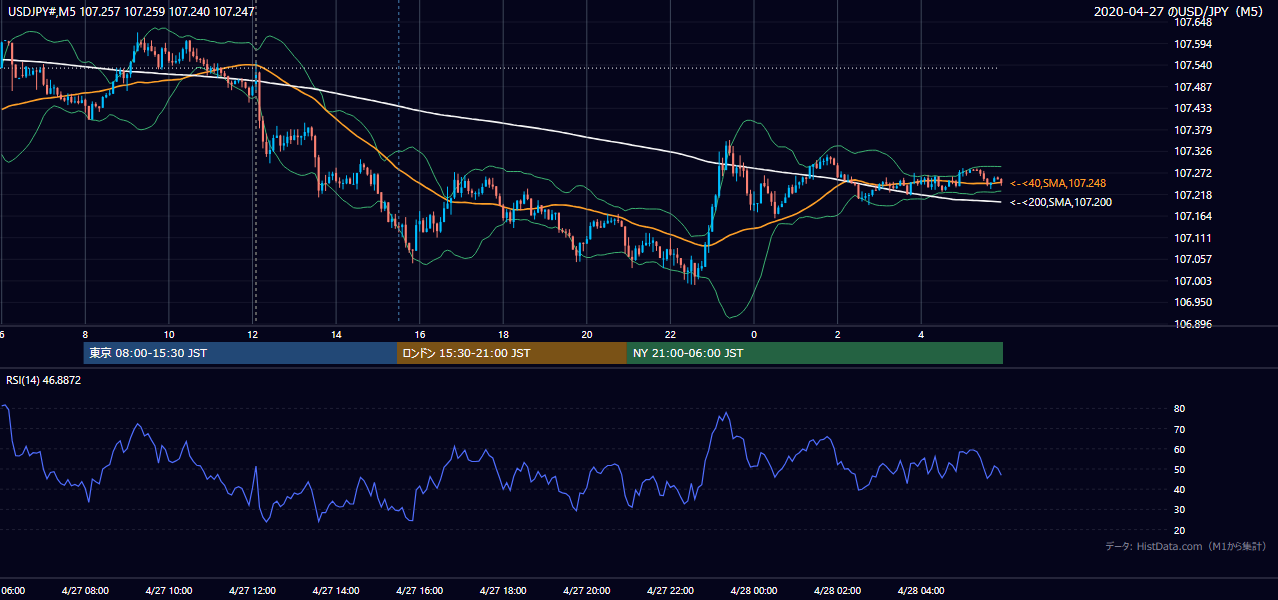Click the 107.594 price axis label
Screen dimensions: 1278x600
[x=1192, y=44]
